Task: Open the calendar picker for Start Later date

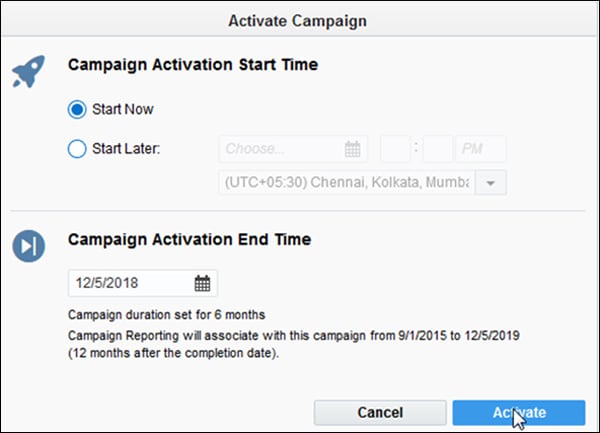Action: (x=352, y=149)
